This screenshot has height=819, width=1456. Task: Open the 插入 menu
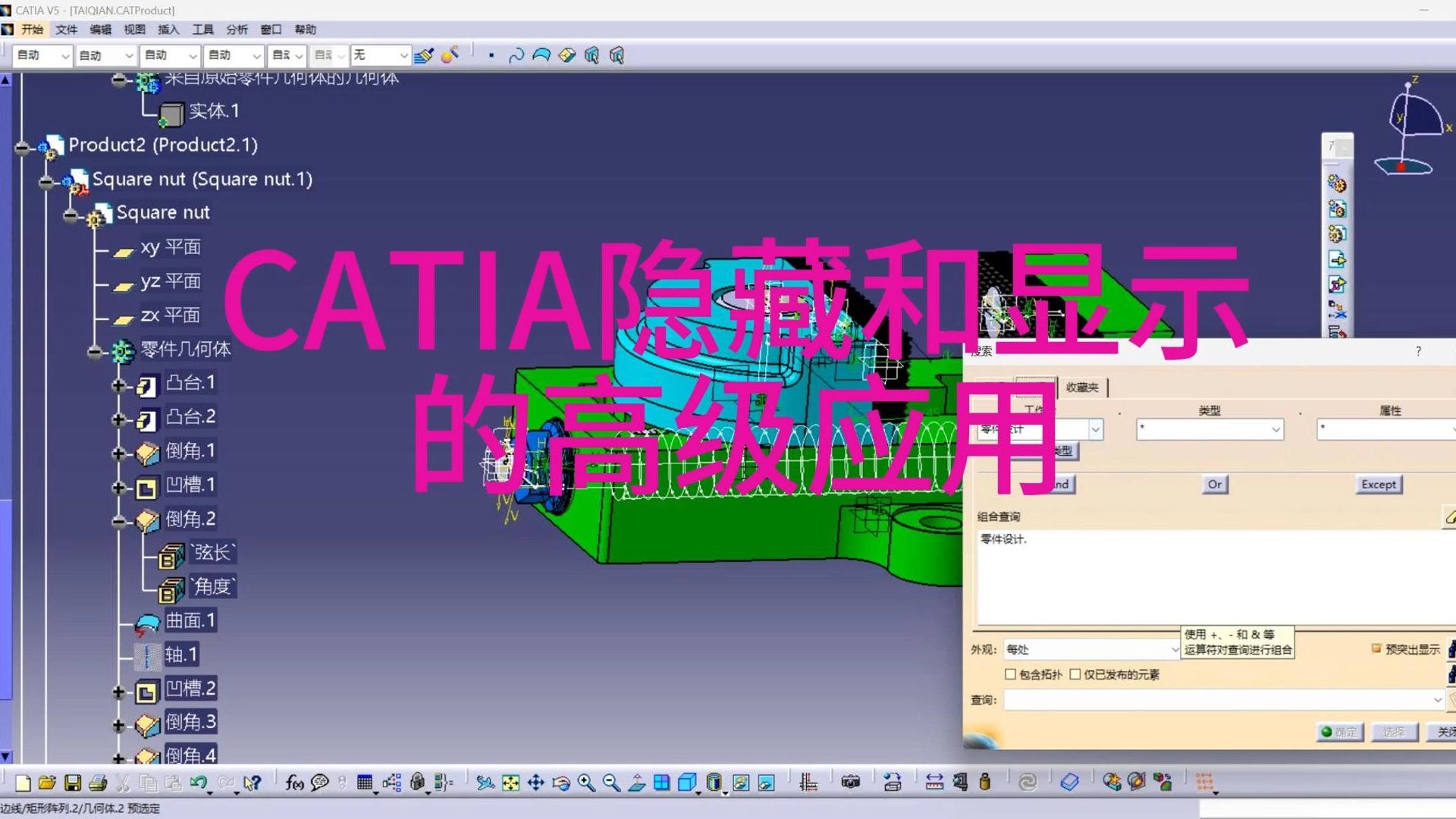click(169, 30)
